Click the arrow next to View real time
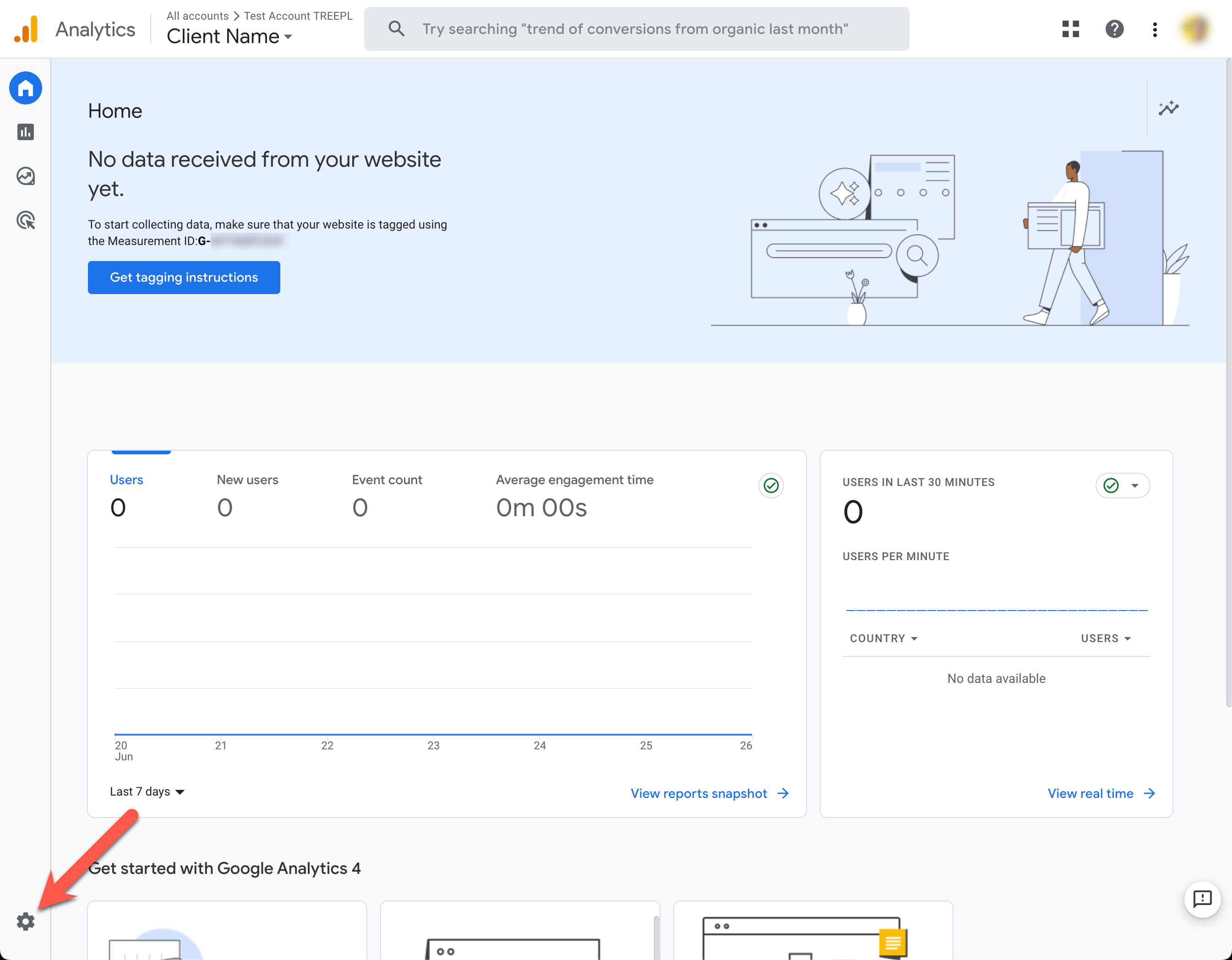The image size is (1232, 960). pos(1149,794)
